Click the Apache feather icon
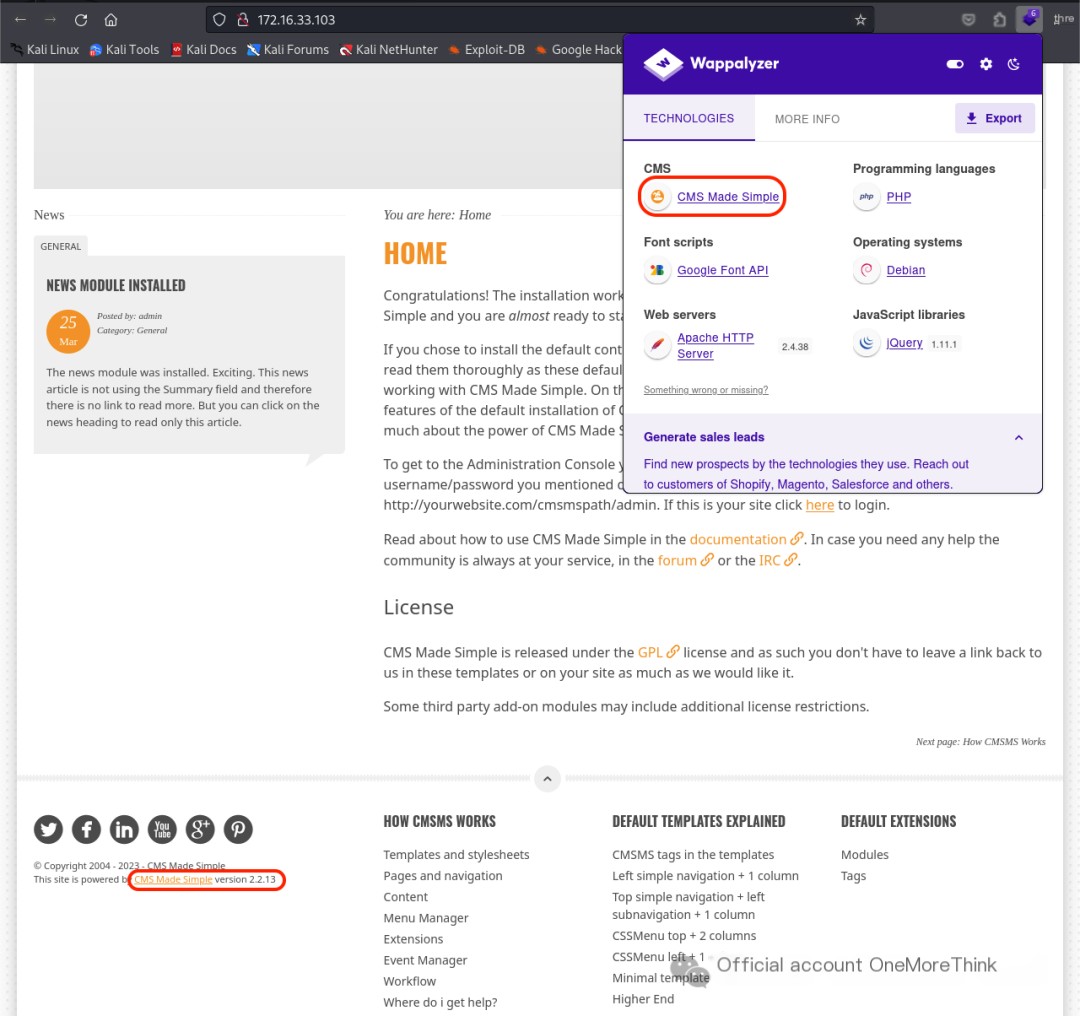Image resolution: width=1080 pixels, height=1016 pixels. pyautogui.click(x=657, y=344)
